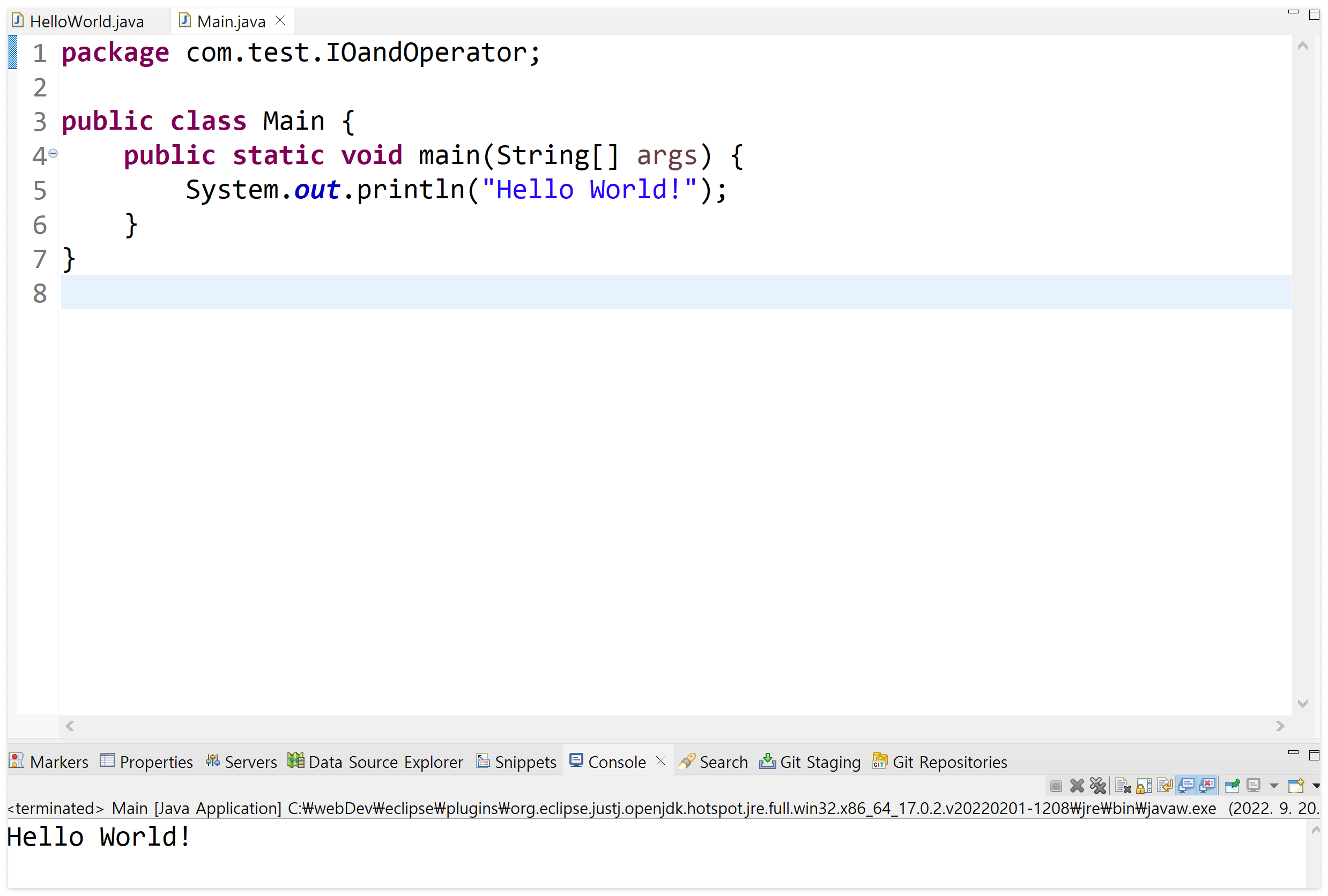This screenshot has width=1328, height=896.
Task: Open a new console view
Action: pos(1295,786)
